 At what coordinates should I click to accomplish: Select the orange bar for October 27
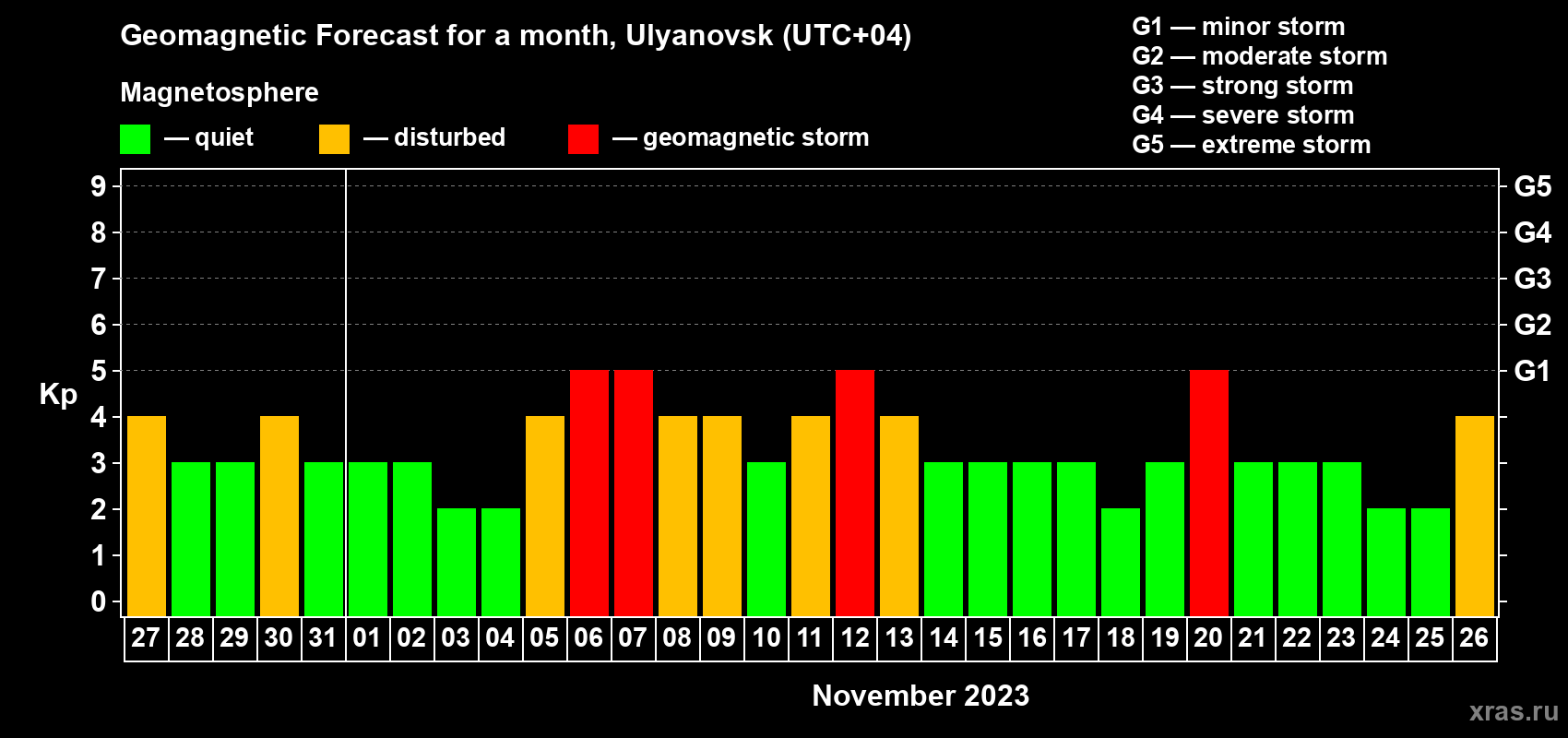147,517
